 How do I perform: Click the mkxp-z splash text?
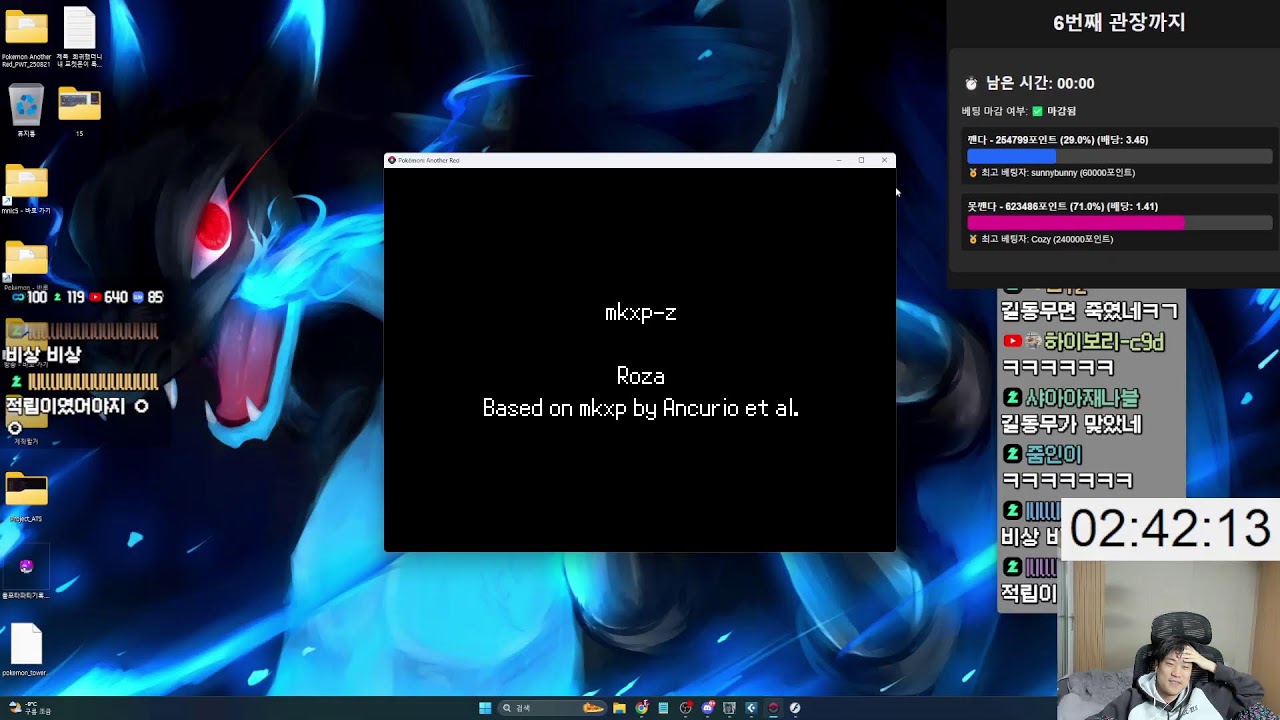[641, 313]
